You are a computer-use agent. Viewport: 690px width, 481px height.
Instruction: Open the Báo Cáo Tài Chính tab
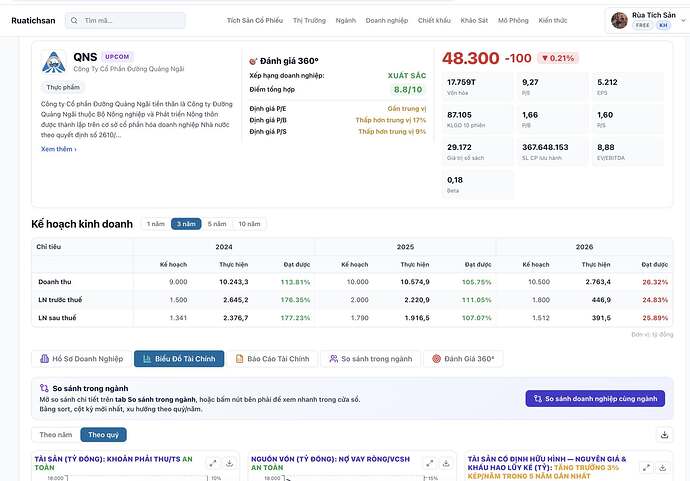click(272, 359)
